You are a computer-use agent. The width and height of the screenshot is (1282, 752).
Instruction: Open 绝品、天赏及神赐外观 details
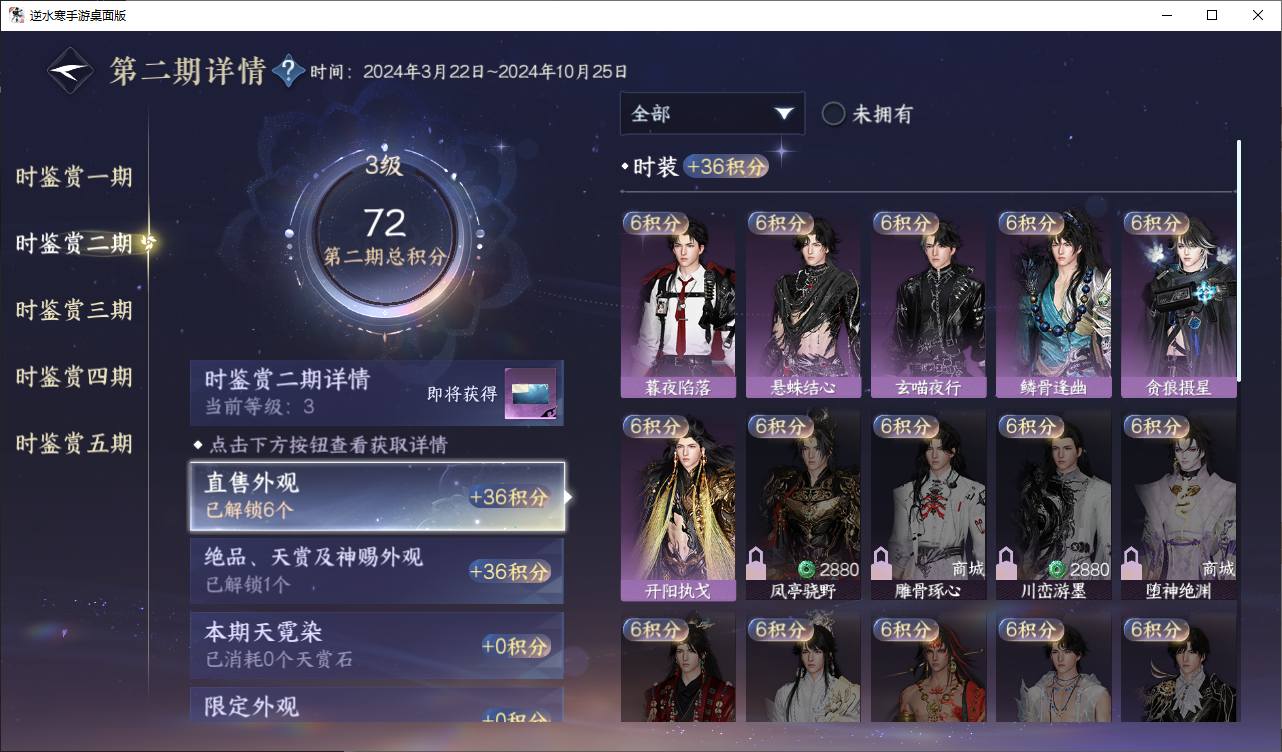click(x=377, y=571)
